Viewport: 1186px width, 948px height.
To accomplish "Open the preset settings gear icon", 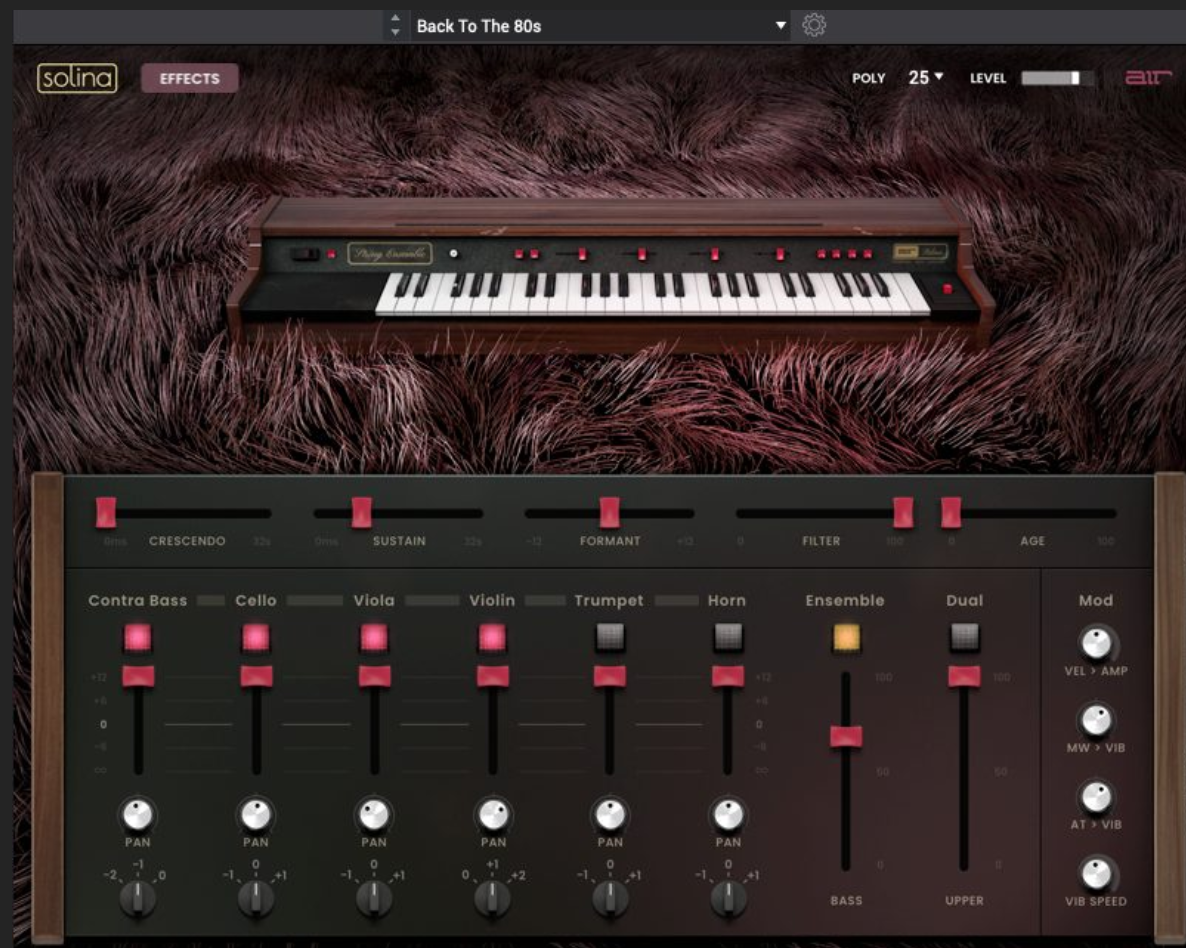I will [814, 25].
